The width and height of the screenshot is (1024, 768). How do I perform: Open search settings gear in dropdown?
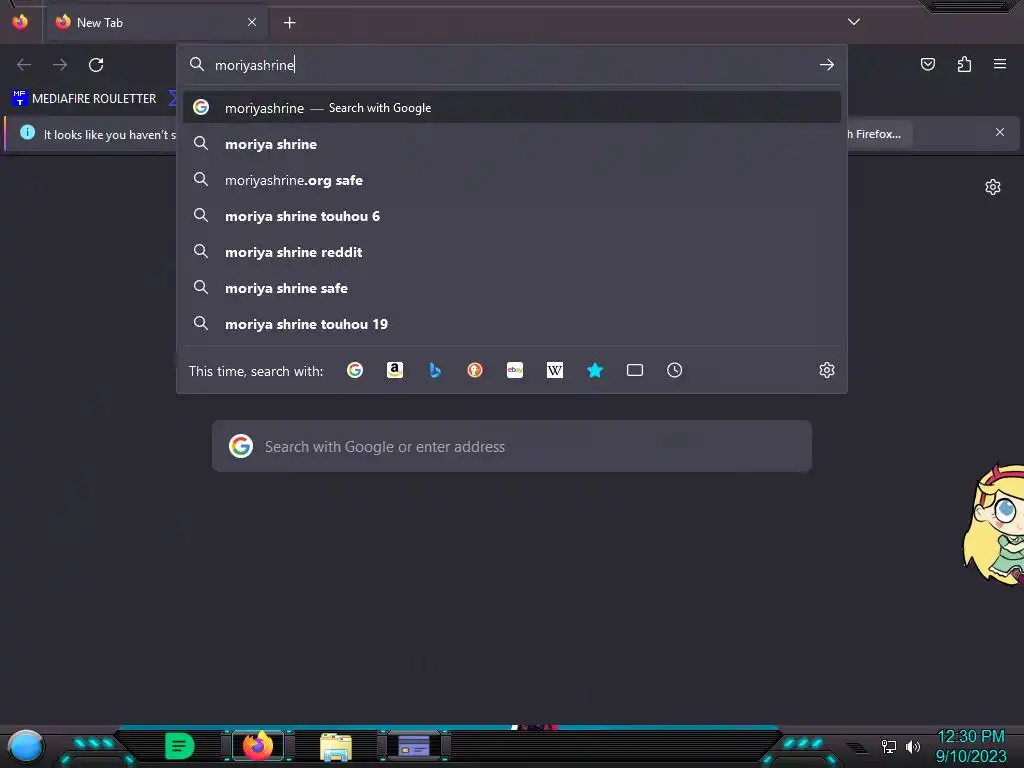click(x=827, y=370)
